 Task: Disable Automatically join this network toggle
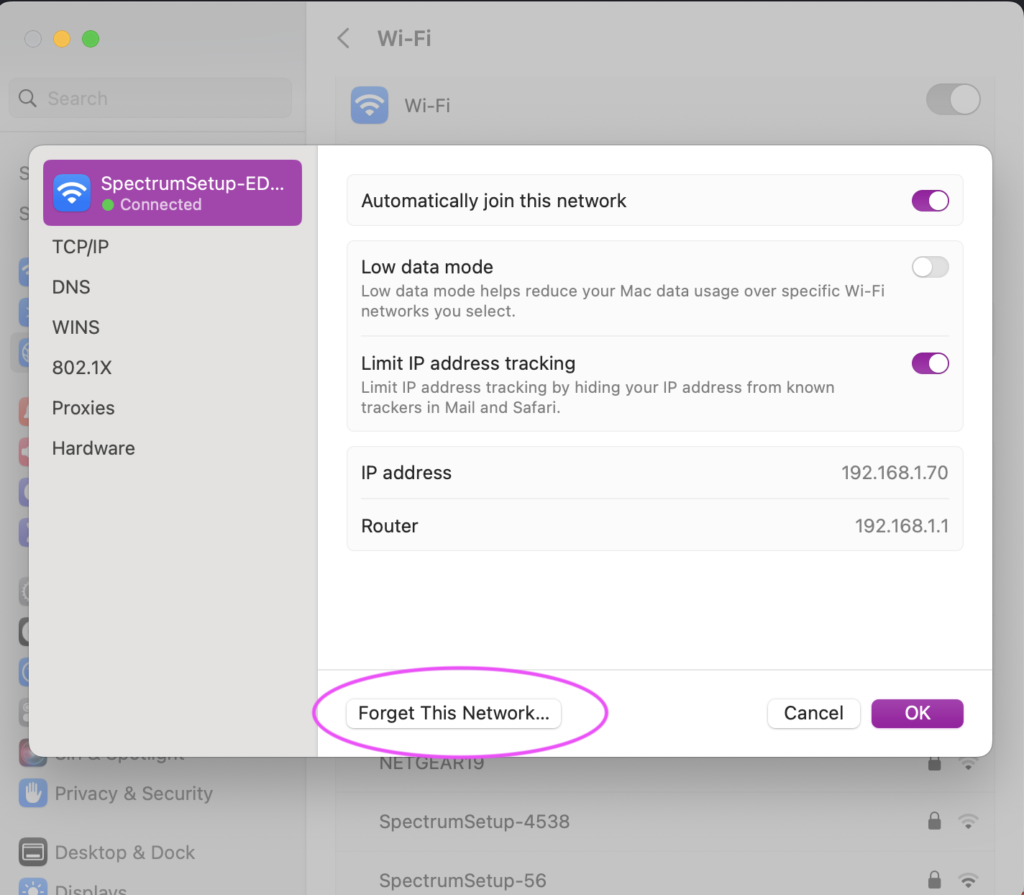point(930,201)
